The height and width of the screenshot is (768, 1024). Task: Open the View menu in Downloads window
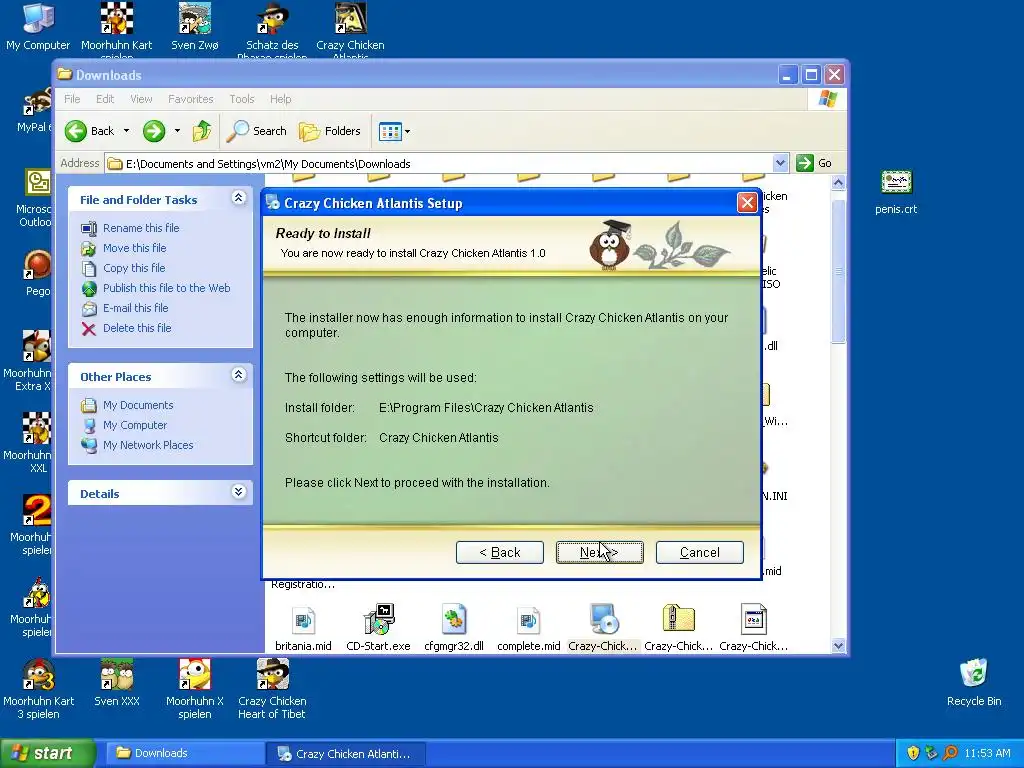tap(141, 99)
